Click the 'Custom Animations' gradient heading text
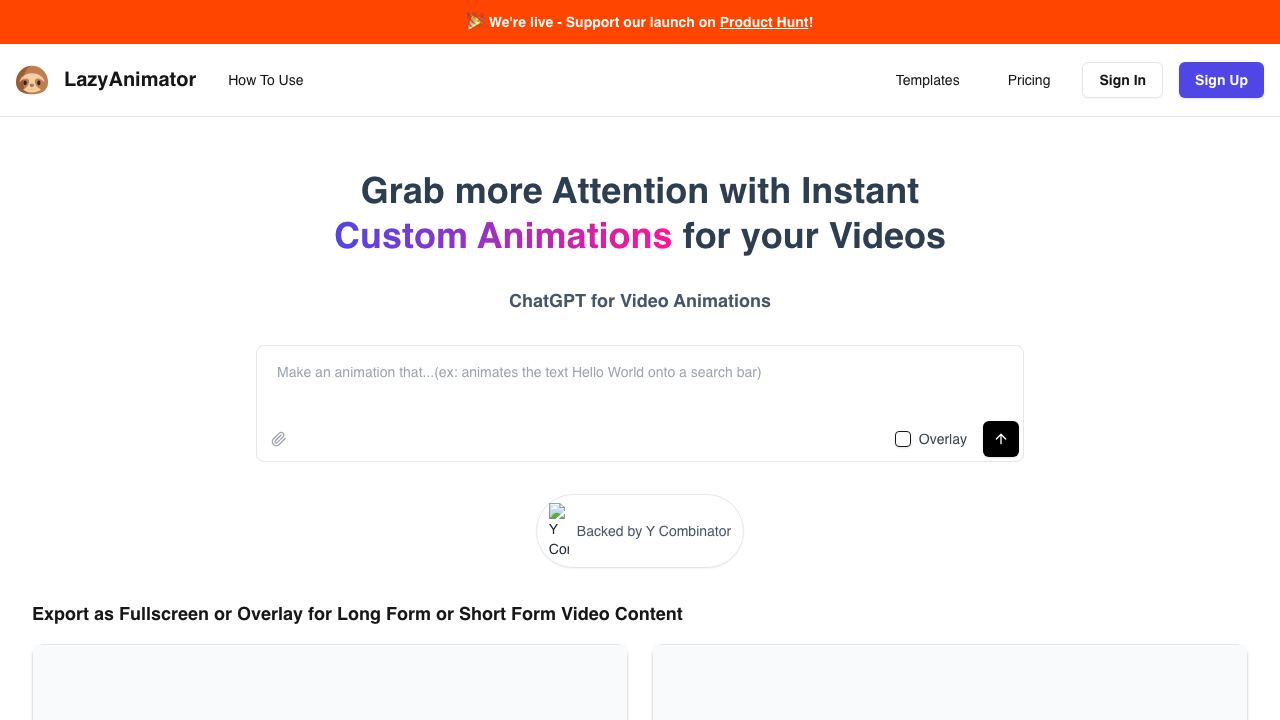 (503, 236)
